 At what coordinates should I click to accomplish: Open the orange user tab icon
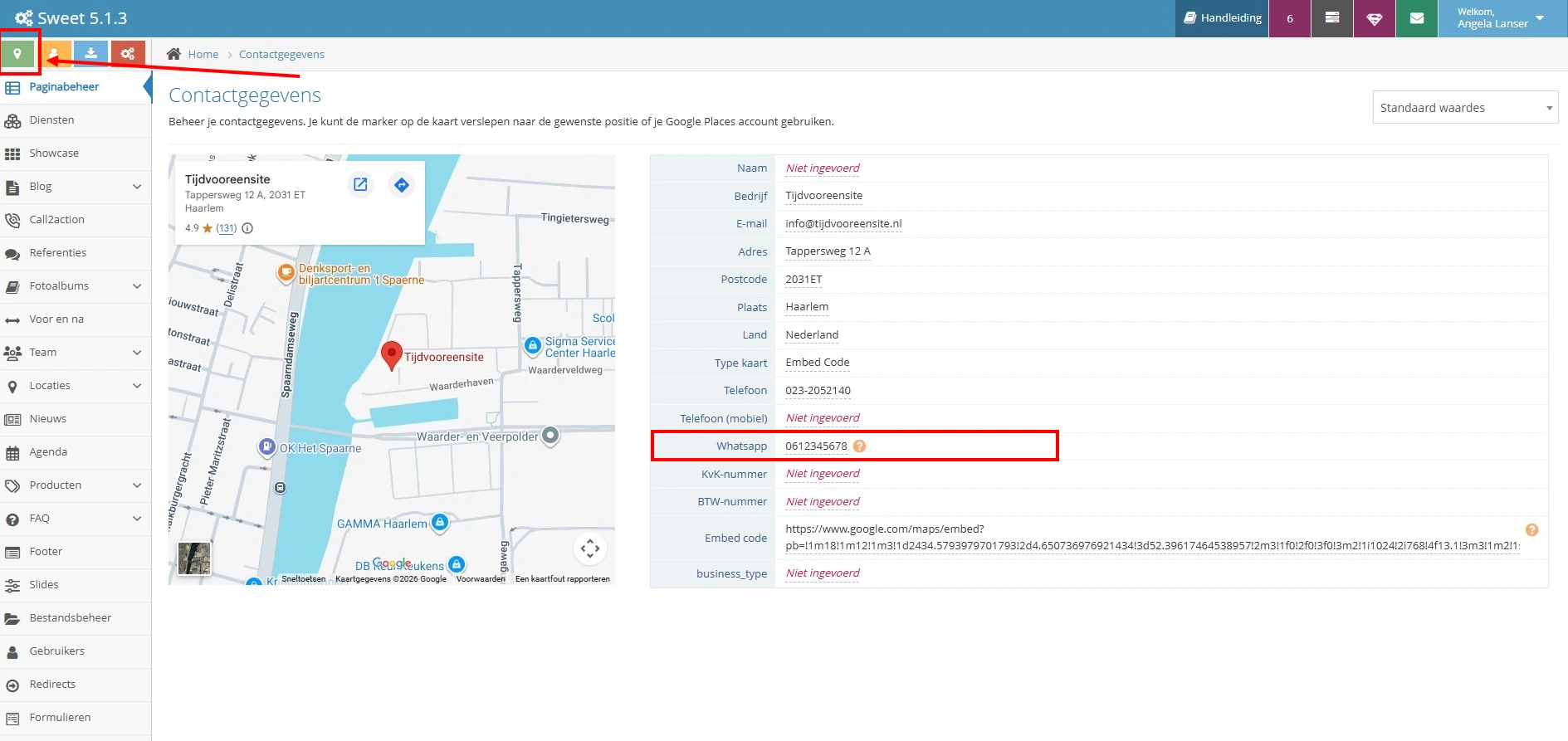[55, 54]
